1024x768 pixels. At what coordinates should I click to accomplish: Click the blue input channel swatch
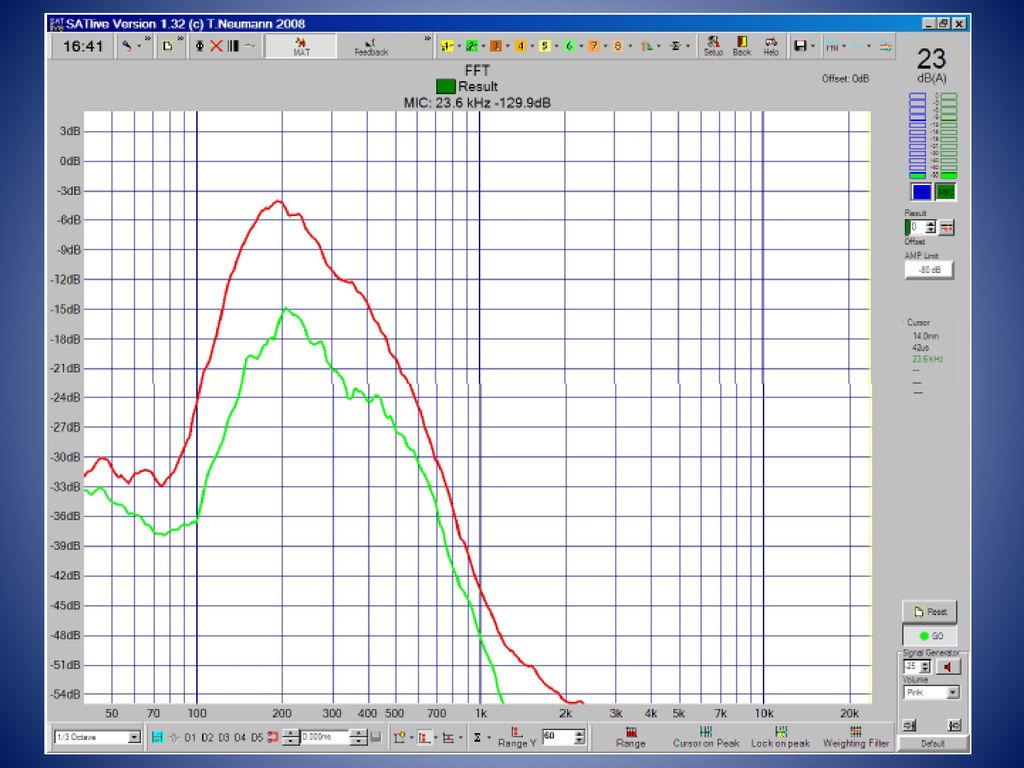921,192
